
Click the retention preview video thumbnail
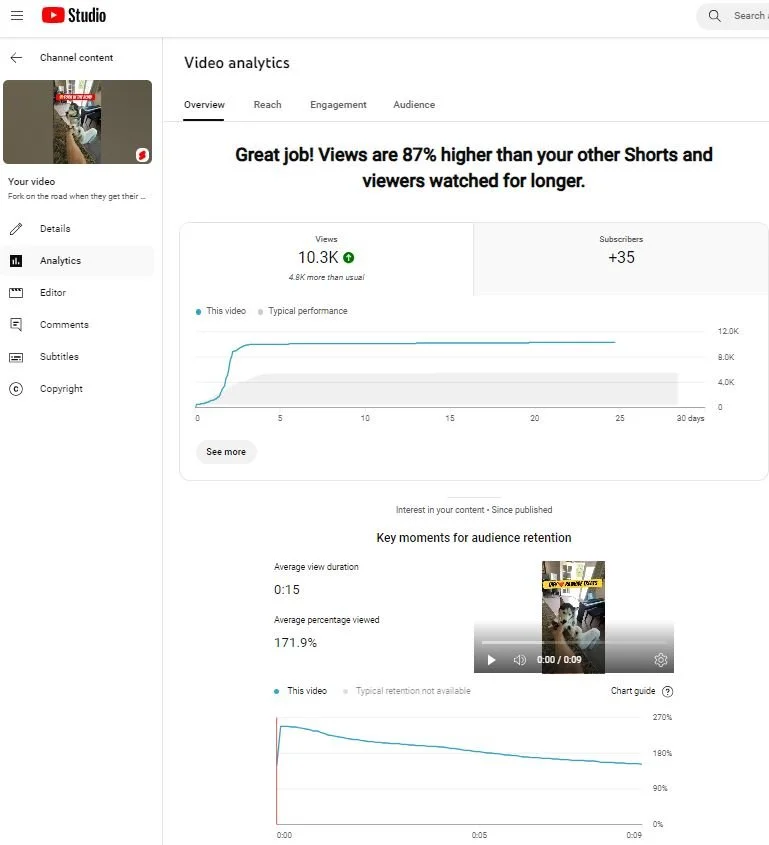(x=573, y=617)
